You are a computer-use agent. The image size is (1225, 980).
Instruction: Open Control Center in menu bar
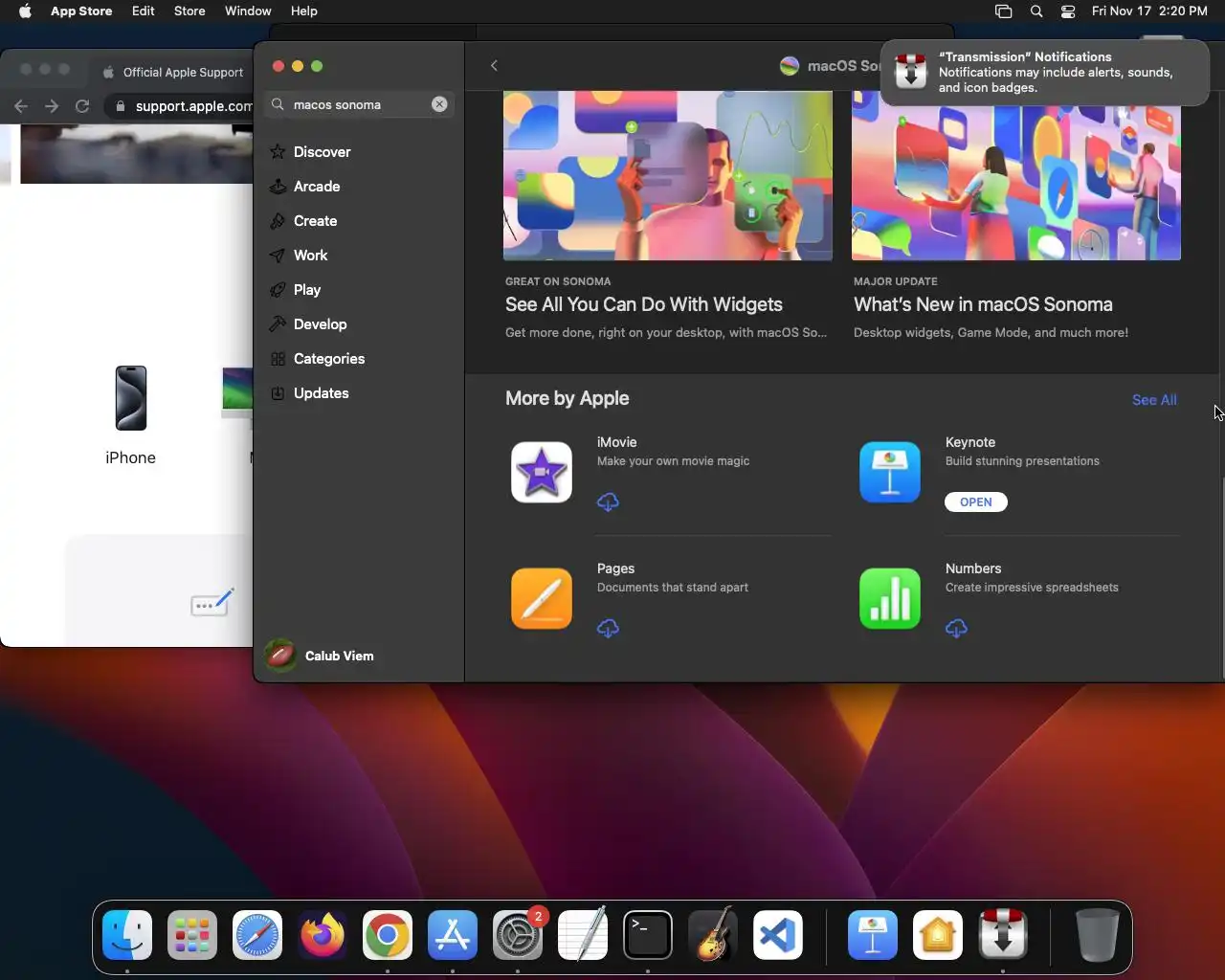point(1068,11)
